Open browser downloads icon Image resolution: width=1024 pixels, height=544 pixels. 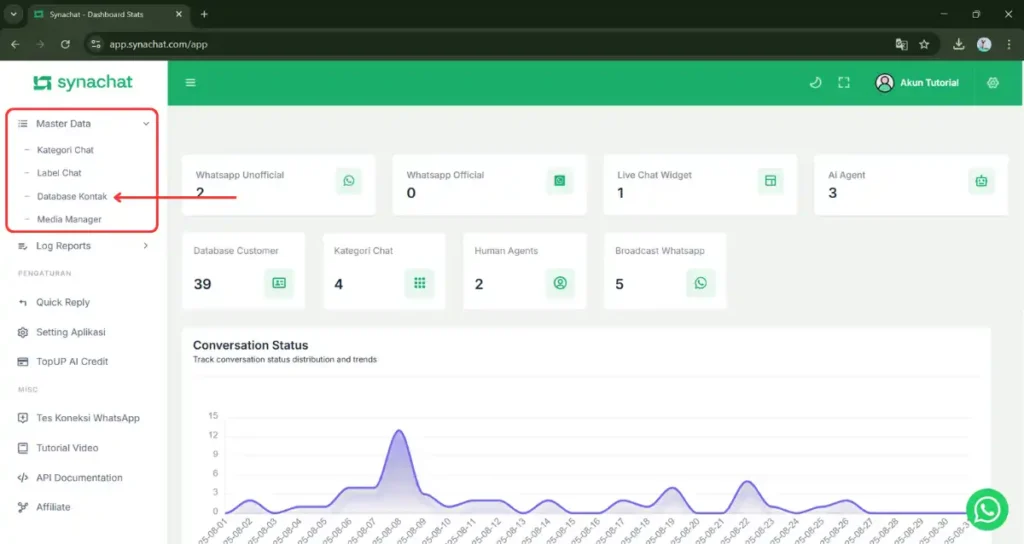click(x=958, y=44)
